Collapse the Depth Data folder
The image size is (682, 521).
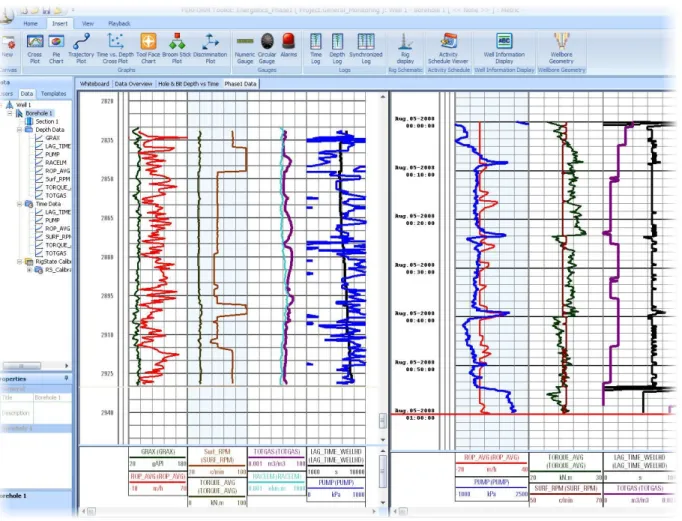[19, 130]
